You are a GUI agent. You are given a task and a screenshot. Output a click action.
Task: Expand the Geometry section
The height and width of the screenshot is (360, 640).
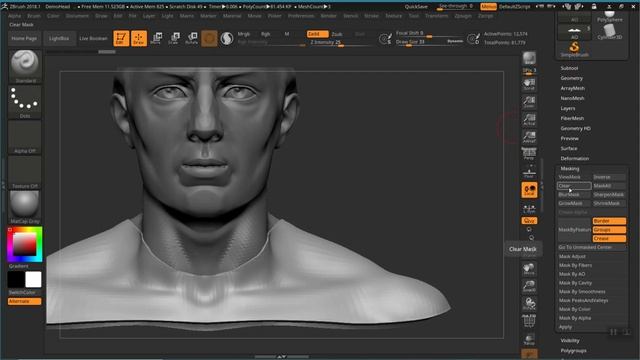click(x=572, y=78)
